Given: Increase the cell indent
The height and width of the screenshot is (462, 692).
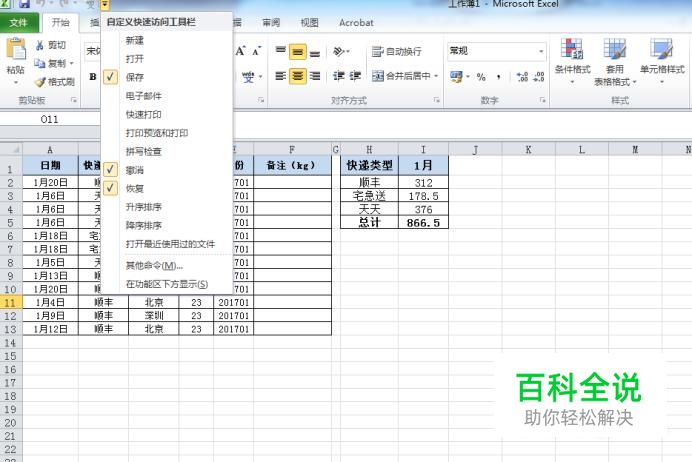Looking at the screenshot, I should pos(355,76).
